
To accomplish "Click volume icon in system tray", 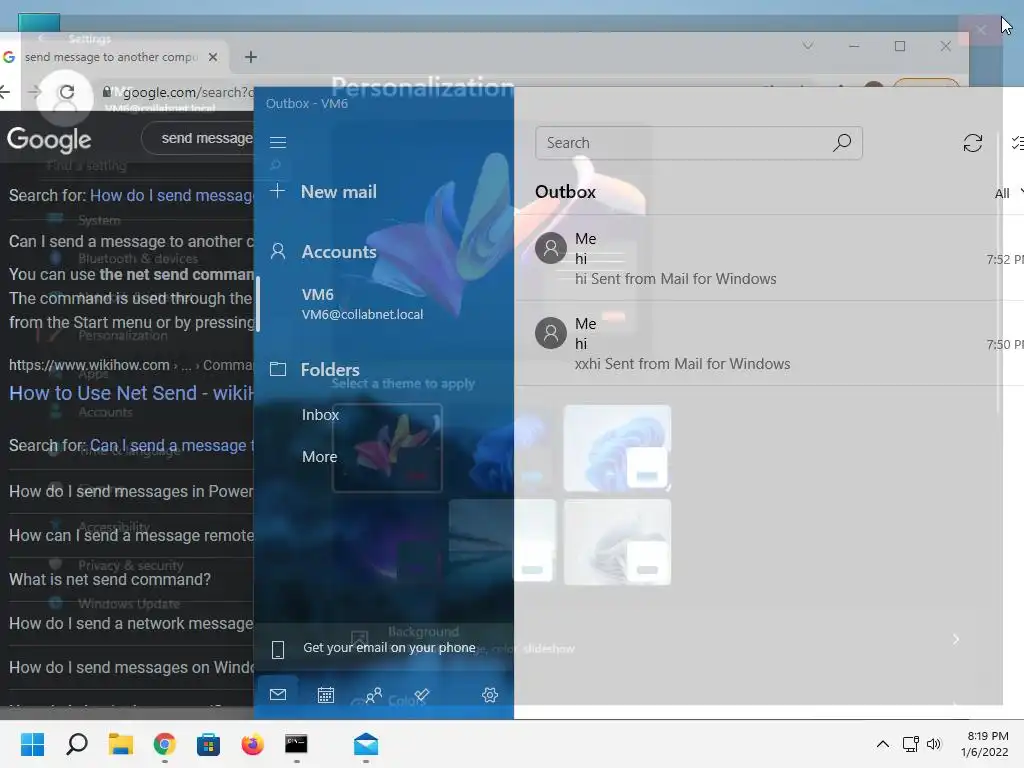I will [934, 744].
